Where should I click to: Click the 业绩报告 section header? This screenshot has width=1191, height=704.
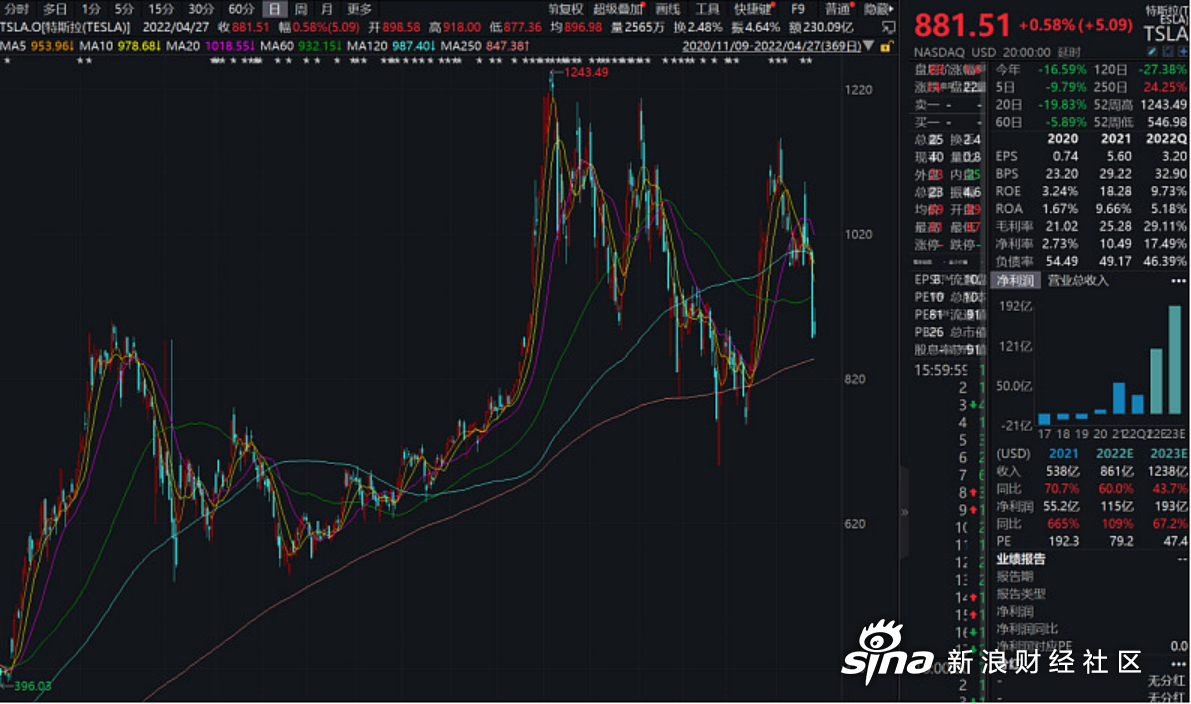click(1021, 559)
